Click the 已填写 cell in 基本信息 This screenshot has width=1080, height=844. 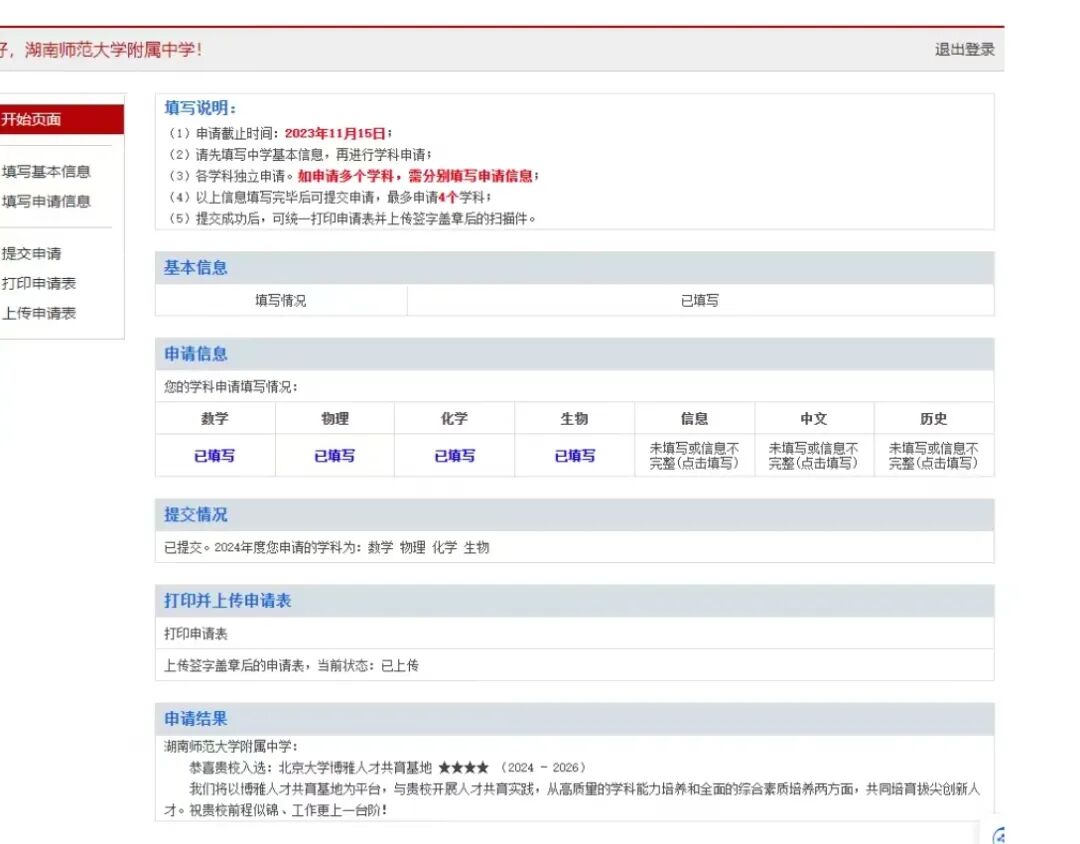pyautogui.click(x=700, y=300)
